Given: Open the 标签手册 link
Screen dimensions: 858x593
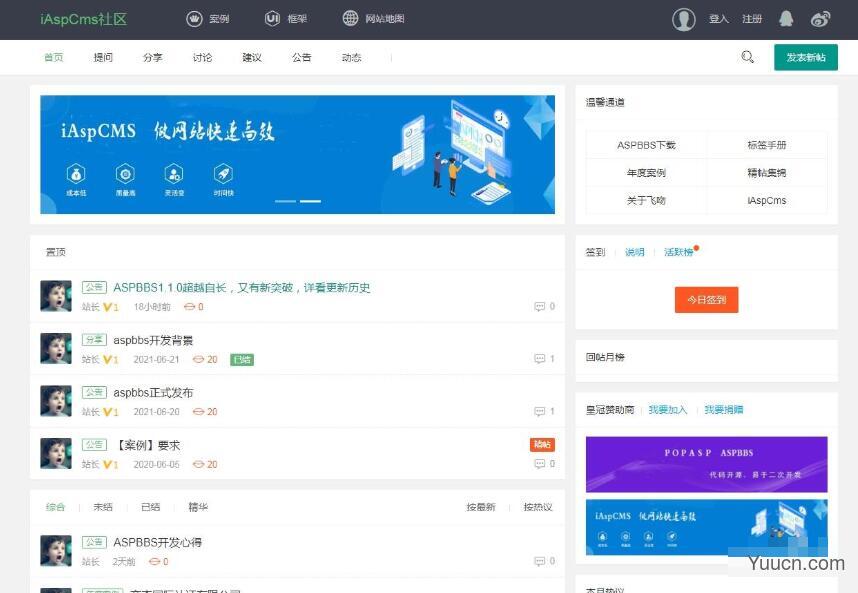Looking at the screenshot, I should (767, 145).
